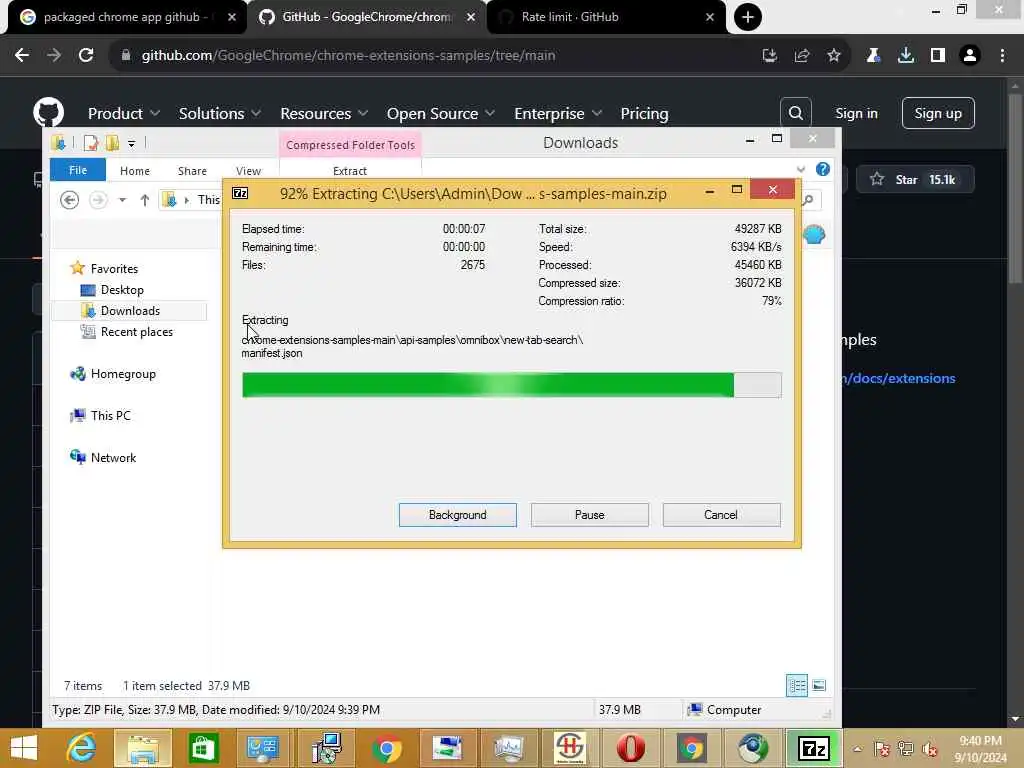Reload the GitHub page
Viewport: 1024px width, 768px height.
(x=86, y=56)
